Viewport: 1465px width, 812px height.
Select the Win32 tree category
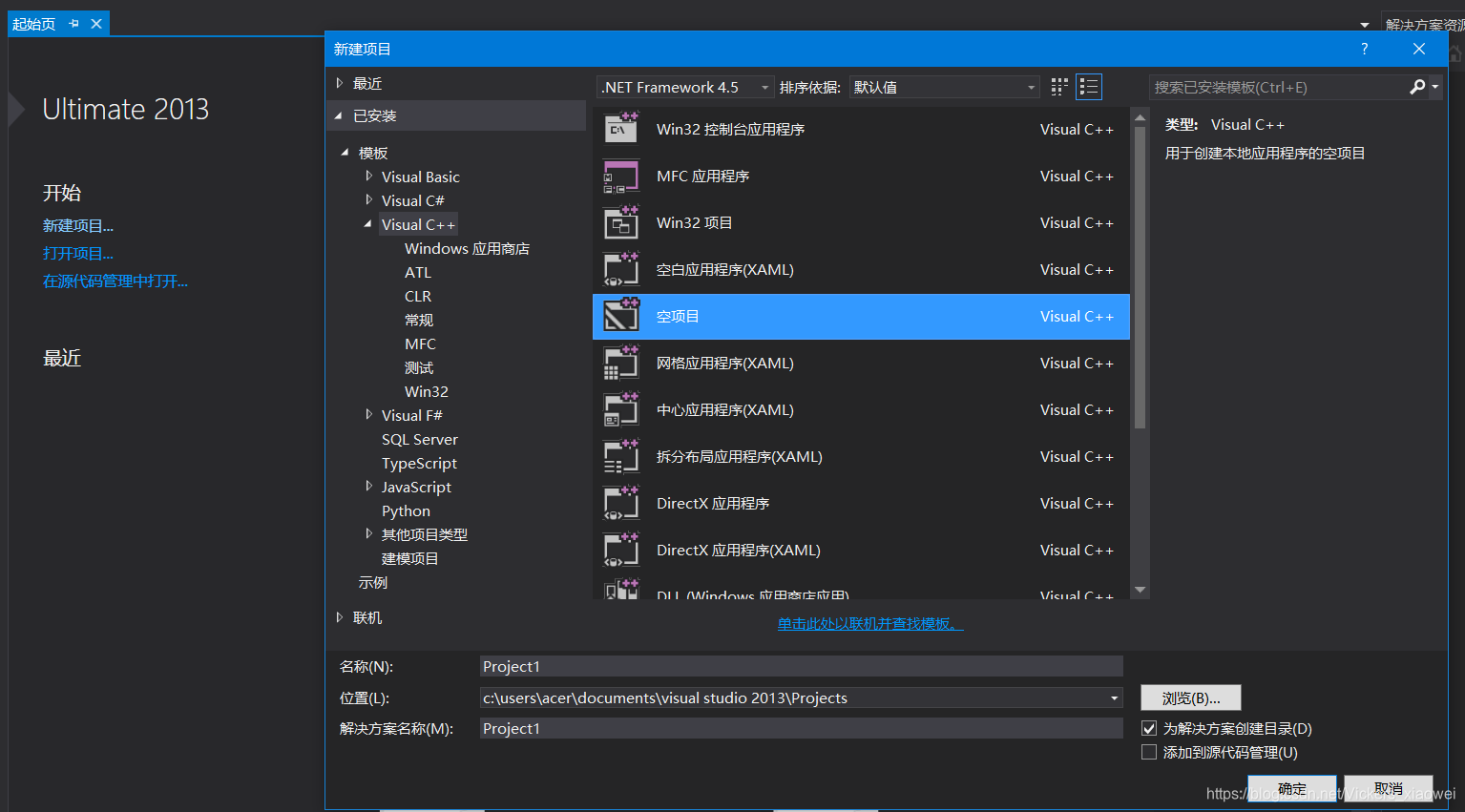click(427, 391)
